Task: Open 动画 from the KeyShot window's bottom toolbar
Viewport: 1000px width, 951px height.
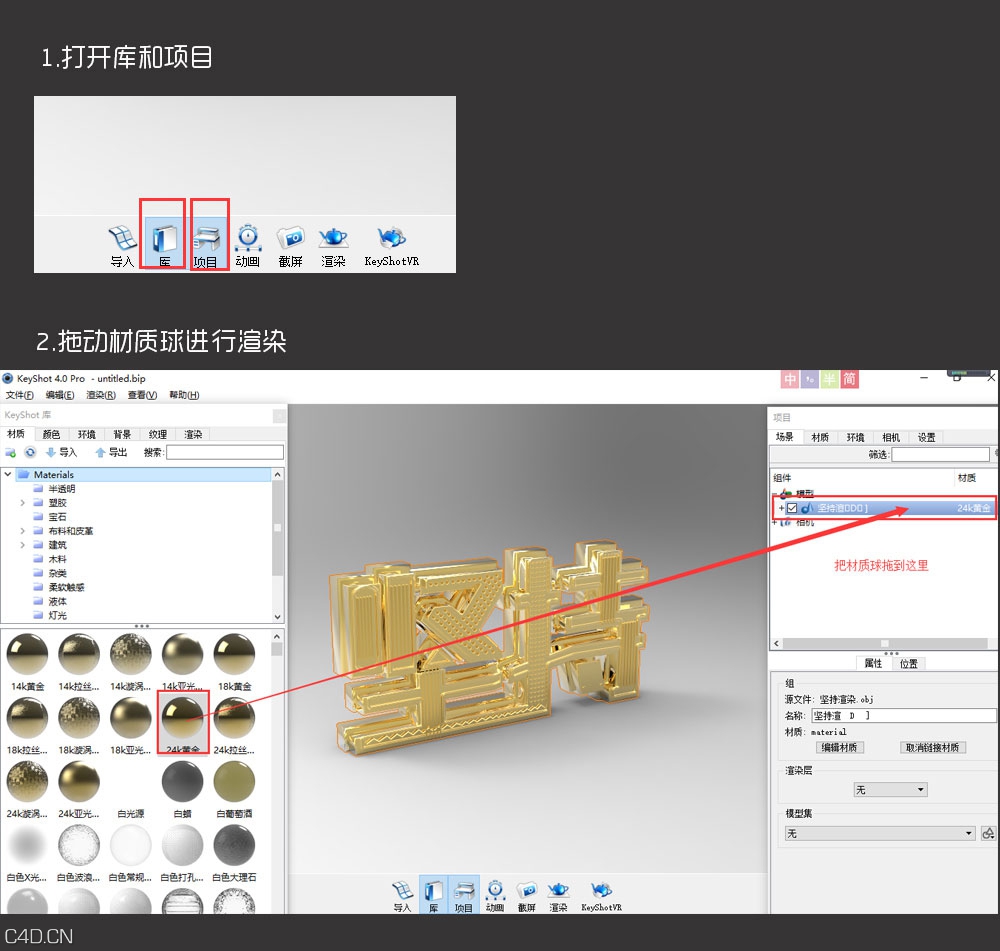Action: click(496, 896)
